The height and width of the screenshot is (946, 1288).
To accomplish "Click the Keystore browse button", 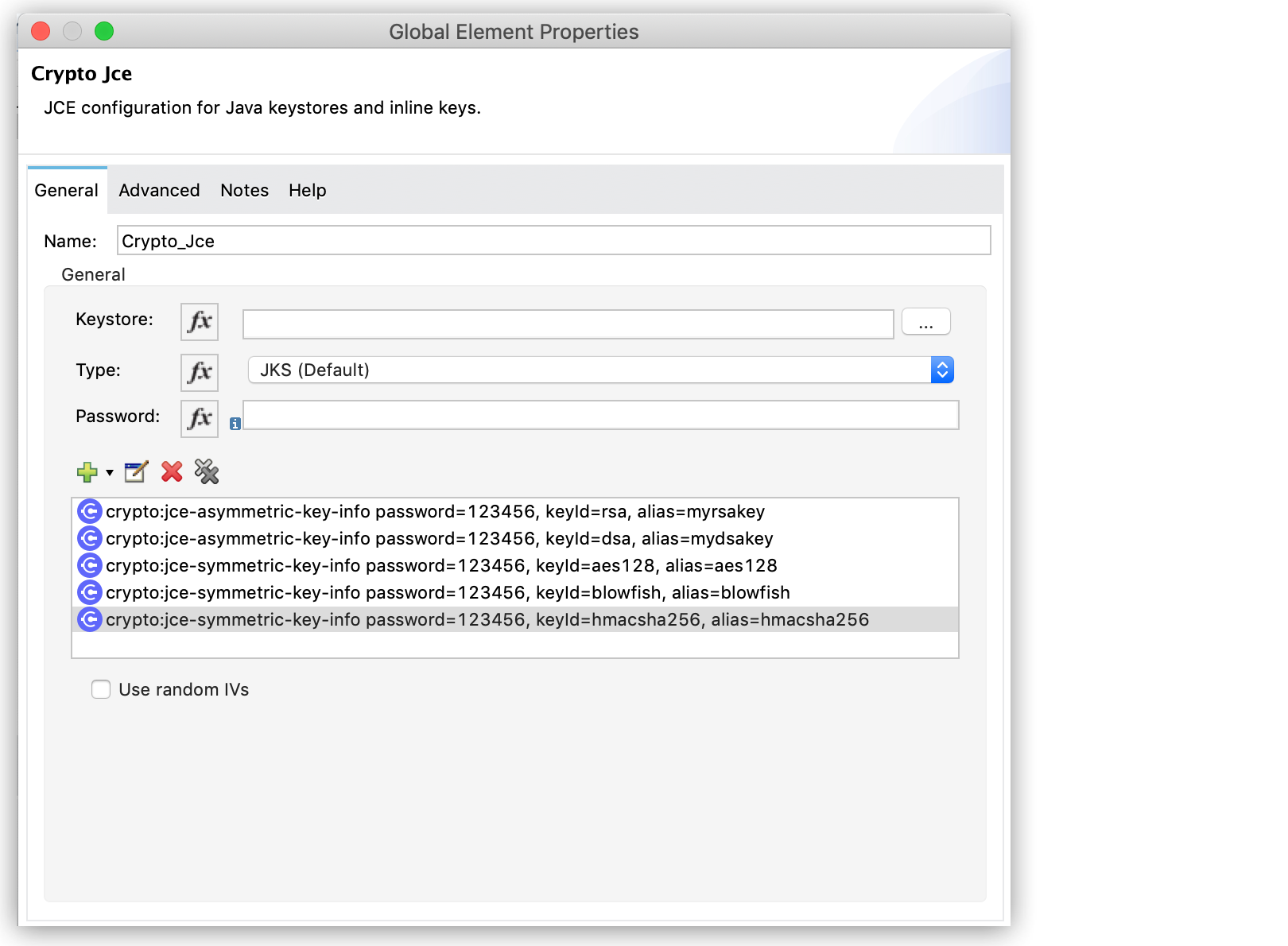I will coord(925,321).
